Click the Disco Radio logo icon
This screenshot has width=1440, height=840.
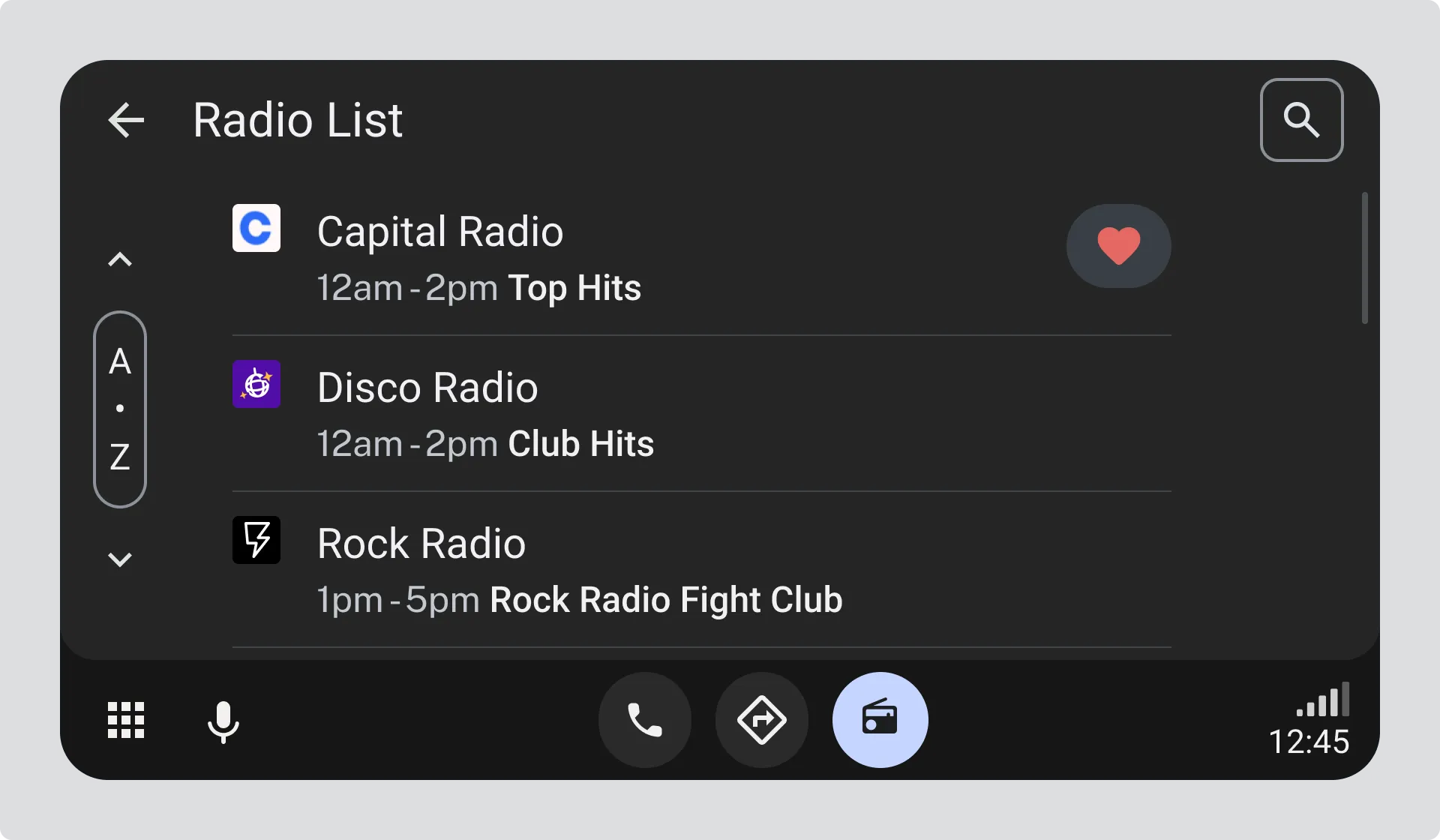[x=256, y=384]
